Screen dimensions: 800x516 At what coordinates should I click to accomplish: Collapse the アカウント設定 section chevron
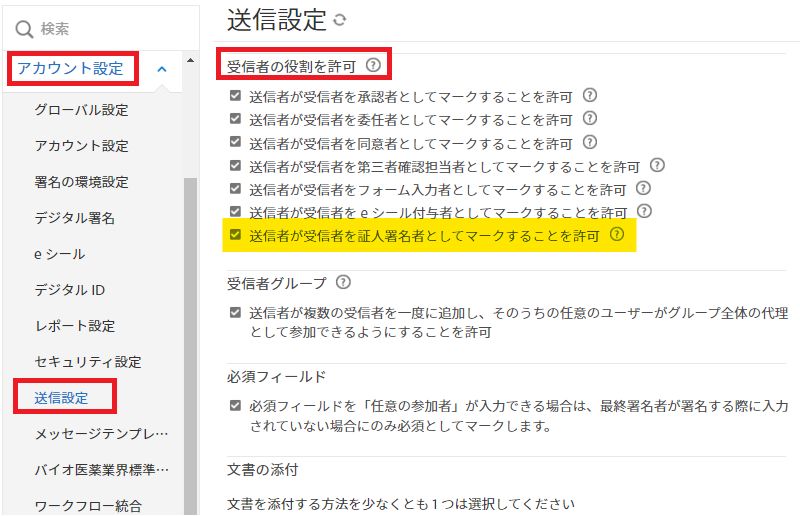click(162, 69)
